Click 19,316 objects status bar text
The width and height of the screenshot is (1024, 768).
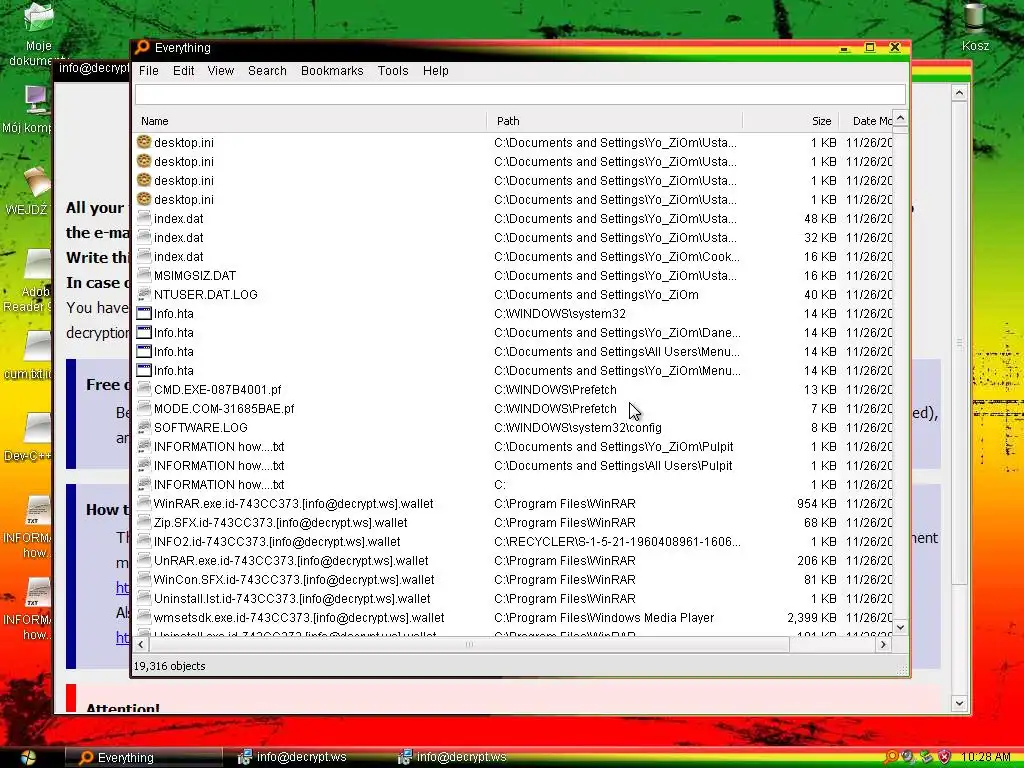tap(170, 666)
